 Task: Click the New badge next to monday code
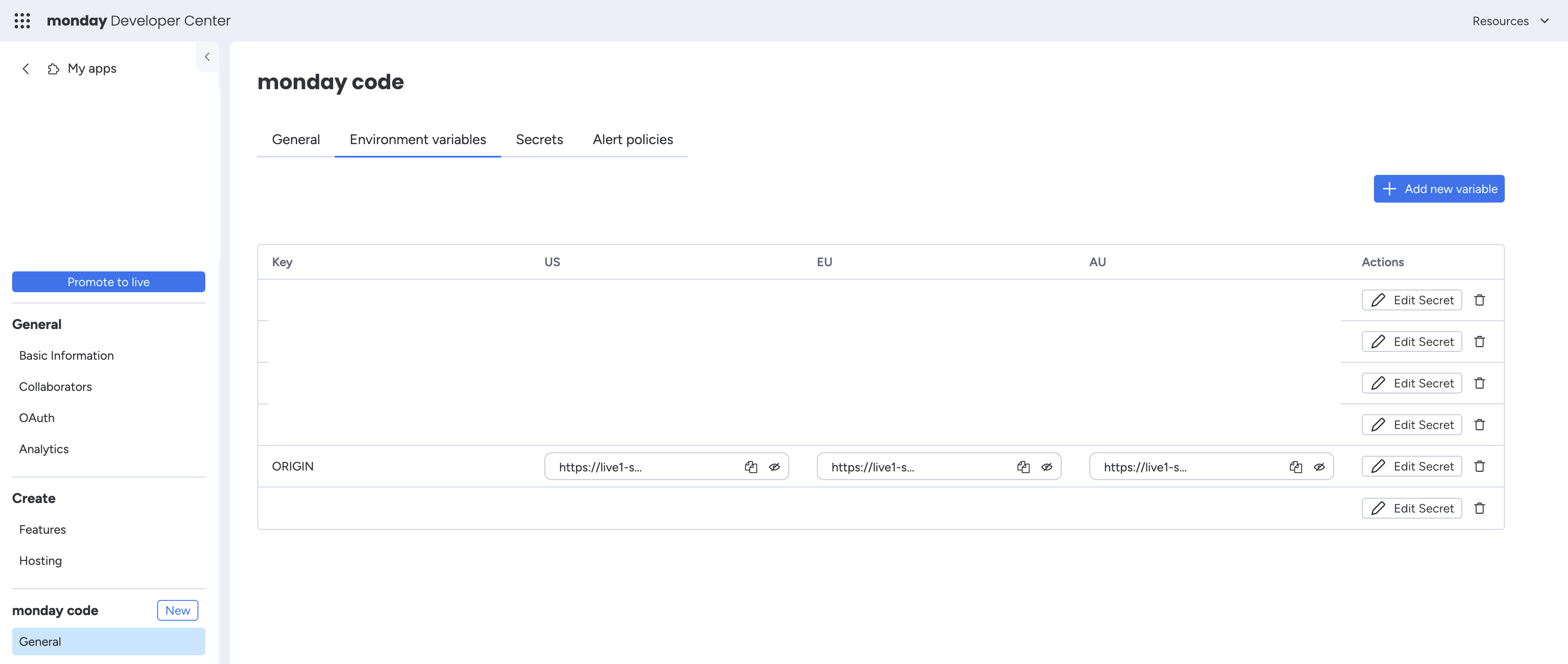178,610
